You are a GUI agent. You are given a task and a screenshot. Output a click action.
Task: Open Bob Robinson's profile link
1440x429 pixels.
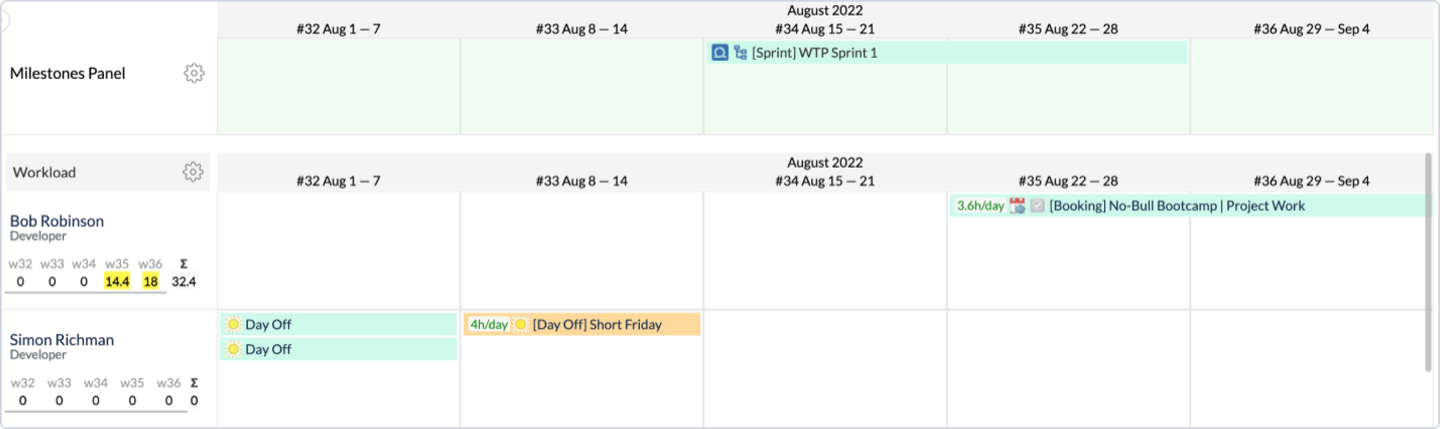(57, 221)
